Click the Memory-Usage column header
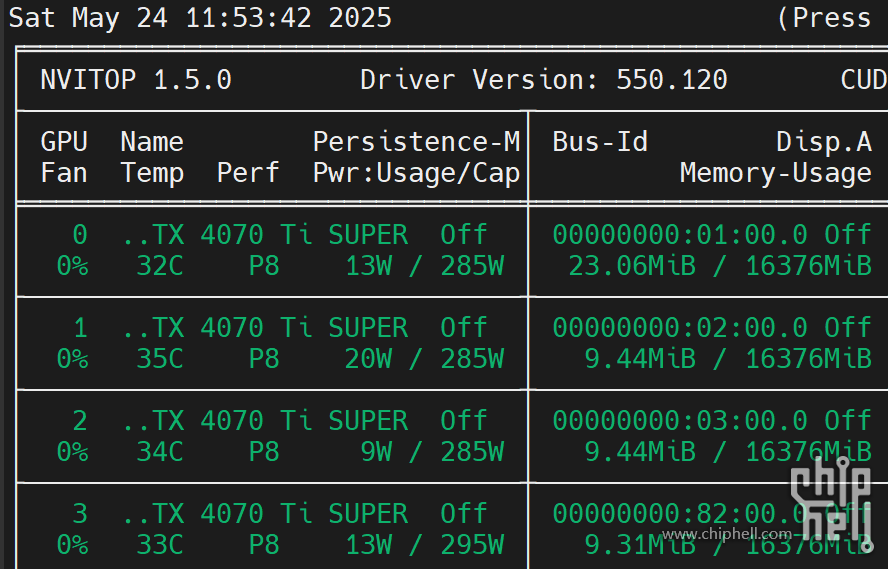The height and width of the screenshot is (569, 888). point(775,173)
